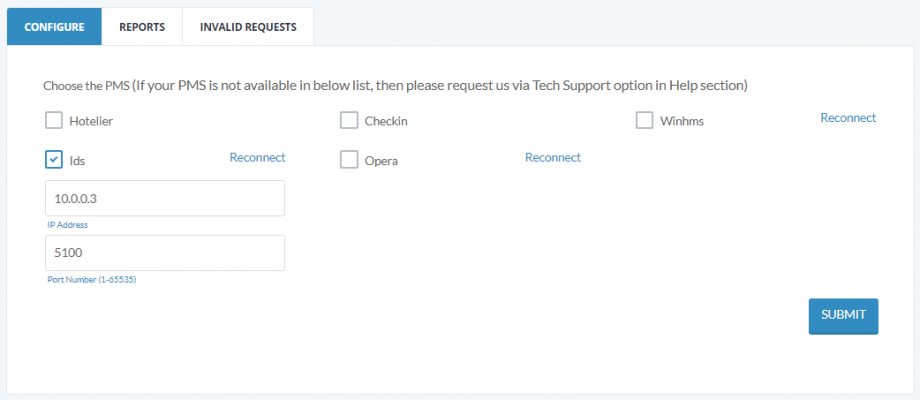Submit the PMS configuration
This screenshot has height=400, width=920.
click(843, 317)
